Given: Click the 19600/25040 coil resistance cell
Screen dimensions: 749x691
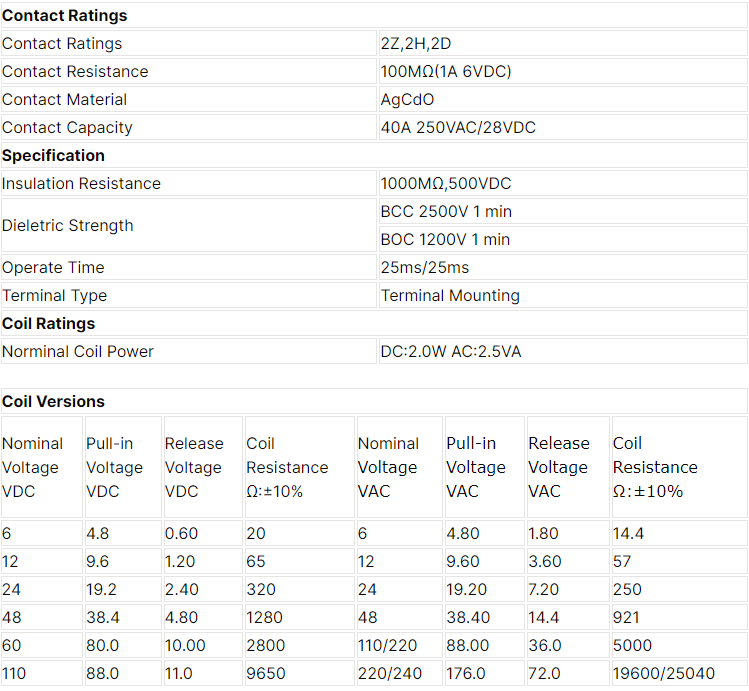Looking at the screenshot, I should pyautogui.click(x=680, y=673).
